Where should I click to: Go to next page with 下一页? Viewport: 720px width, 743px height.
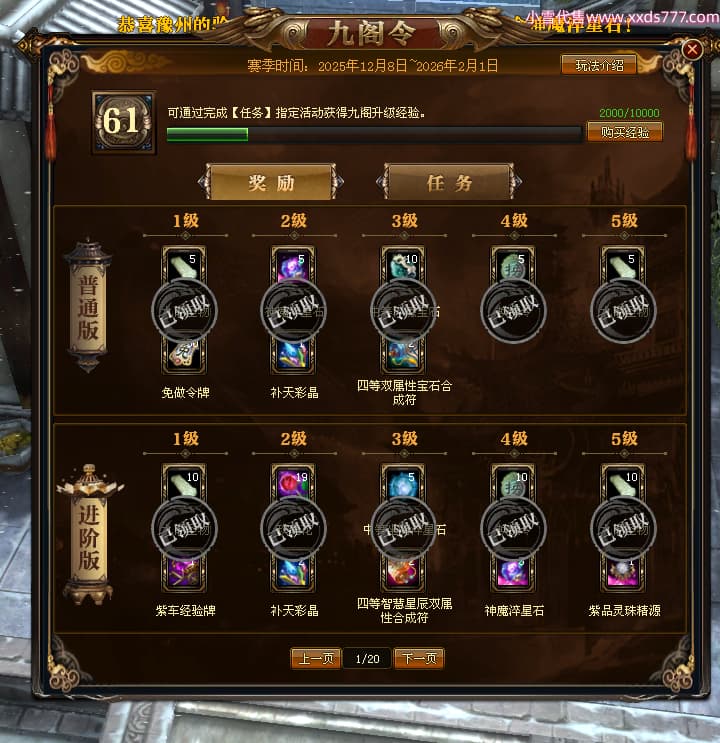tap(419, 658)
